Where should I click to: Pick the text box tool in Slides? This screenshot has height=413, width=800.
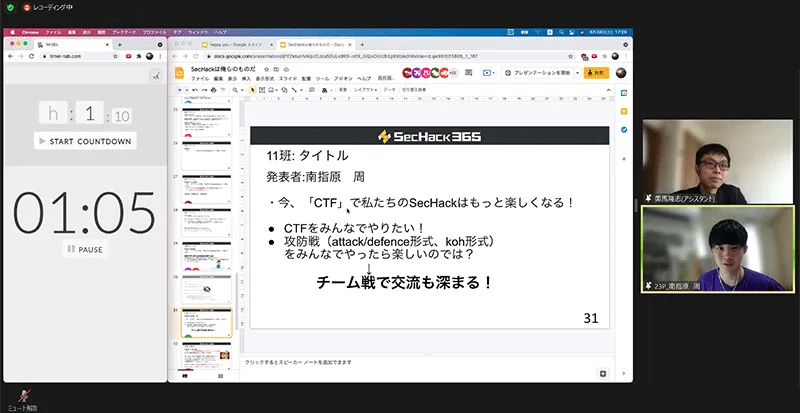pos(262,90)
